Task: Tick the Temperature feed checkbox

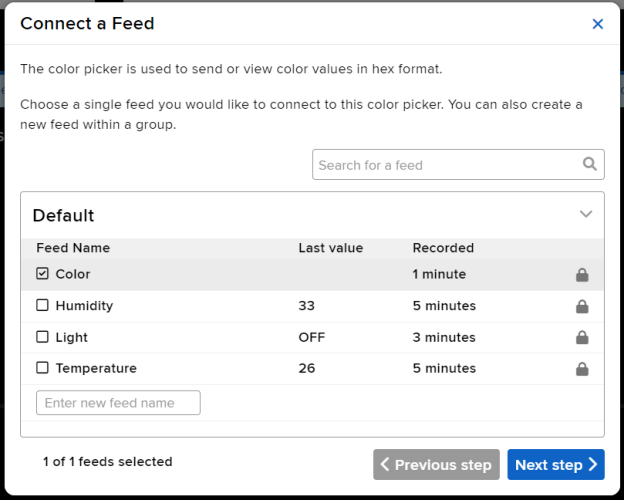Action: pyautogui.click(x=42, y=368)
